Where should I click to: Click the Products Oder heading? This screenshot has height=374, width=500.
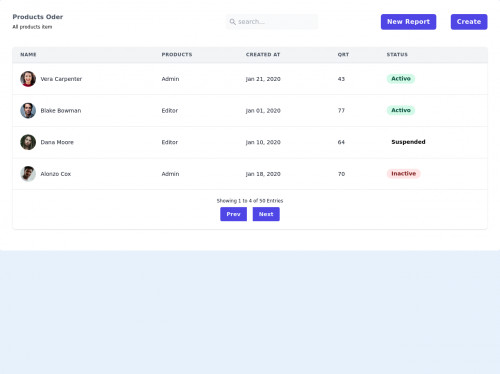coord(38,17)
